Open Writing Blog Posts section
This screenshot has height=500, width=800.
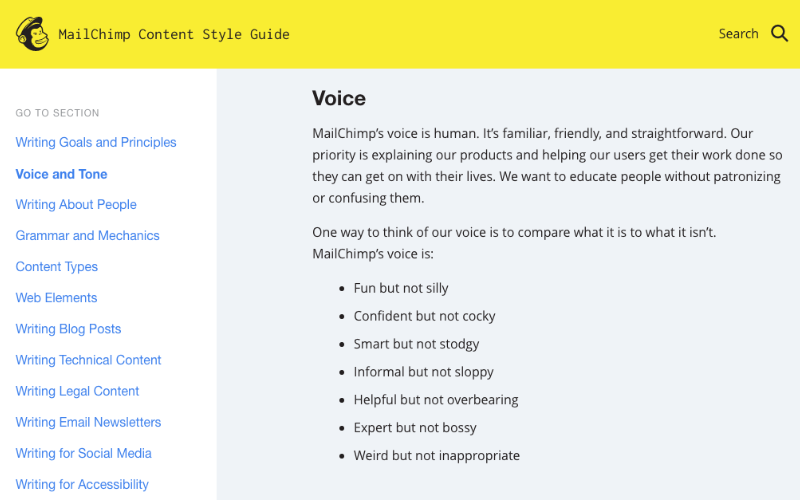pyautogui.click(x=68, y=329)
